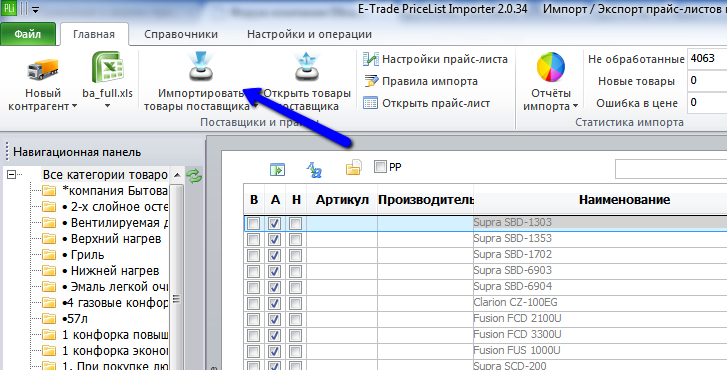
Task: Select the 1 конфорка повыш category
Action: pyautogui.click(x=115, y=334)
